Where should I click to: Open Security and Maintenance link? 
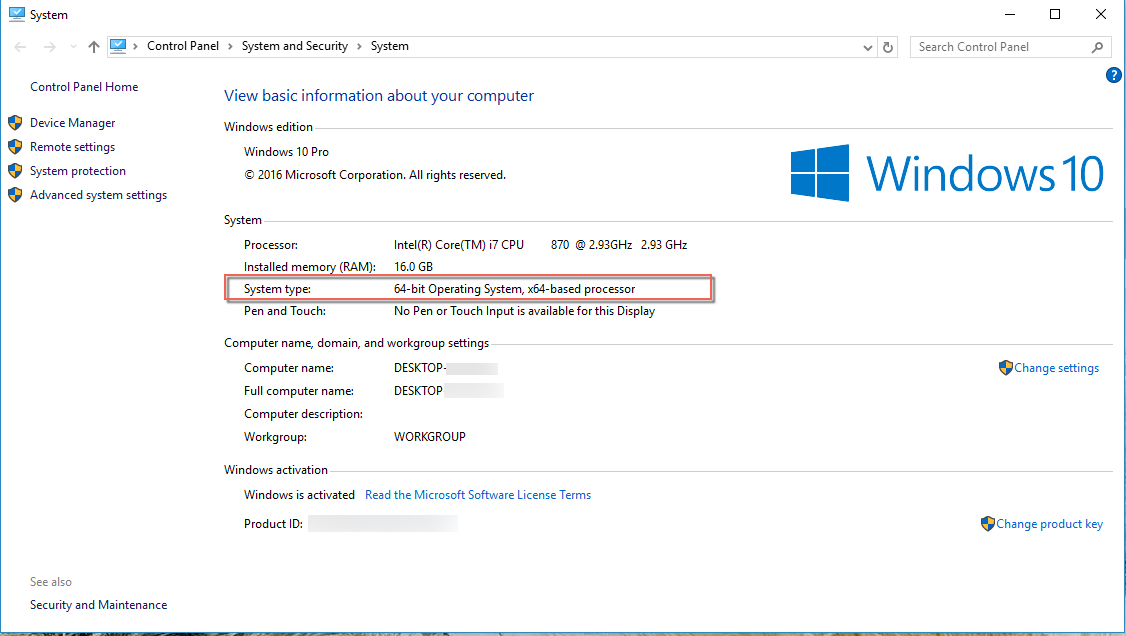pyautogui.click(x=98, y=605)
